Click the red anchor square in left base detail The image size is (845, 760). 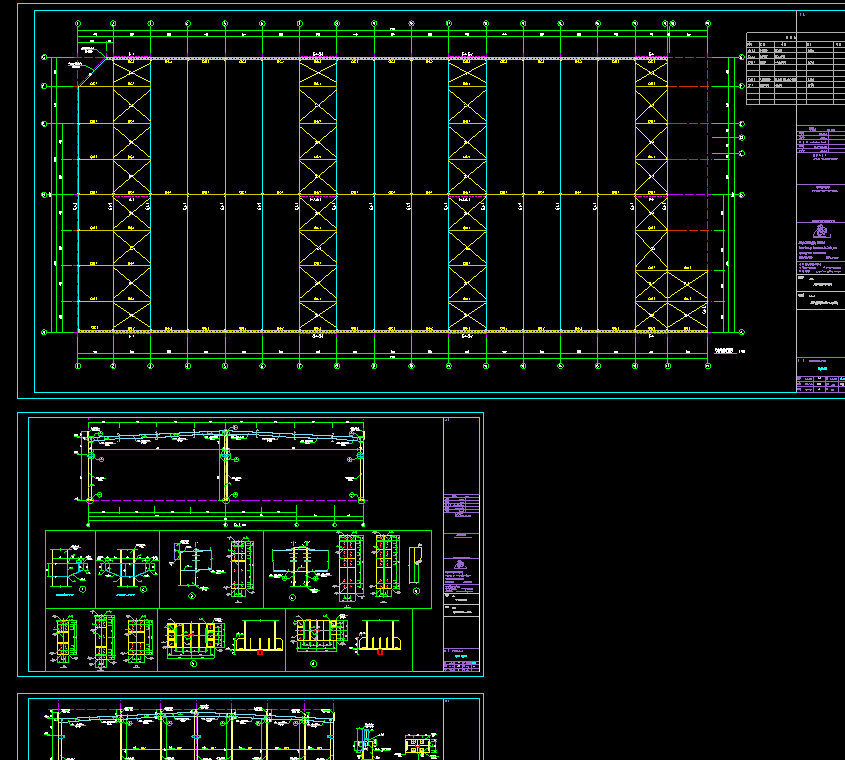(x=260, y=652)
